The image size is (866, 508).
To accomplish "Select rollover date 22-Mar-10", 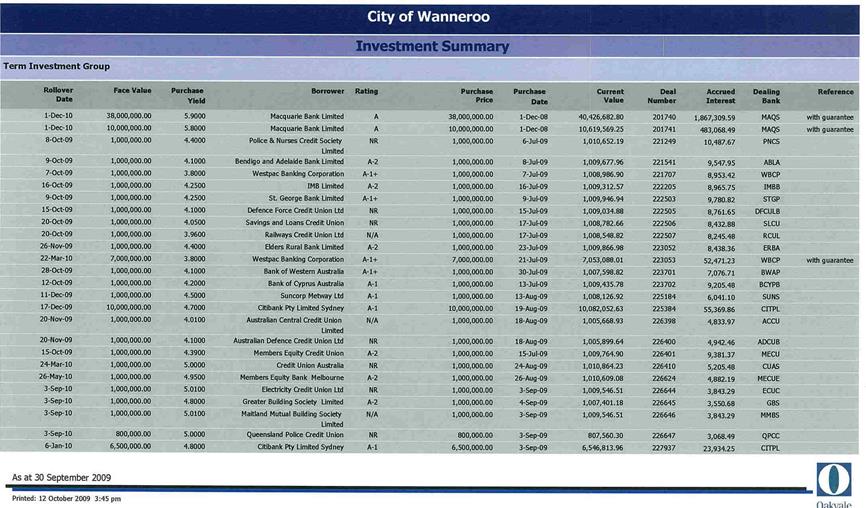I will tap(56, 258).
